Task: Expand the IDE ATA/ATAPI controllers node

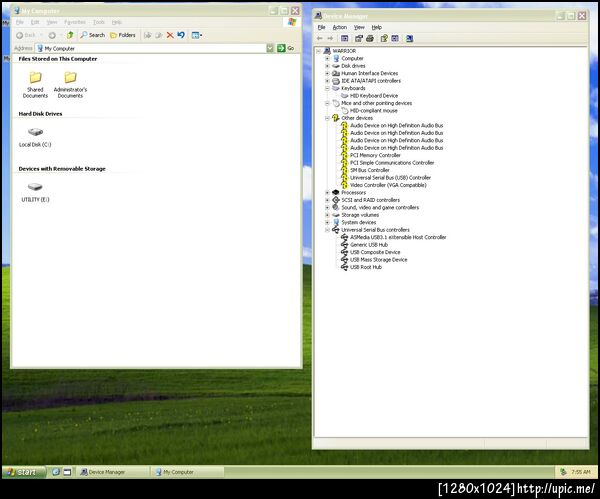Action: pos(327,81)
